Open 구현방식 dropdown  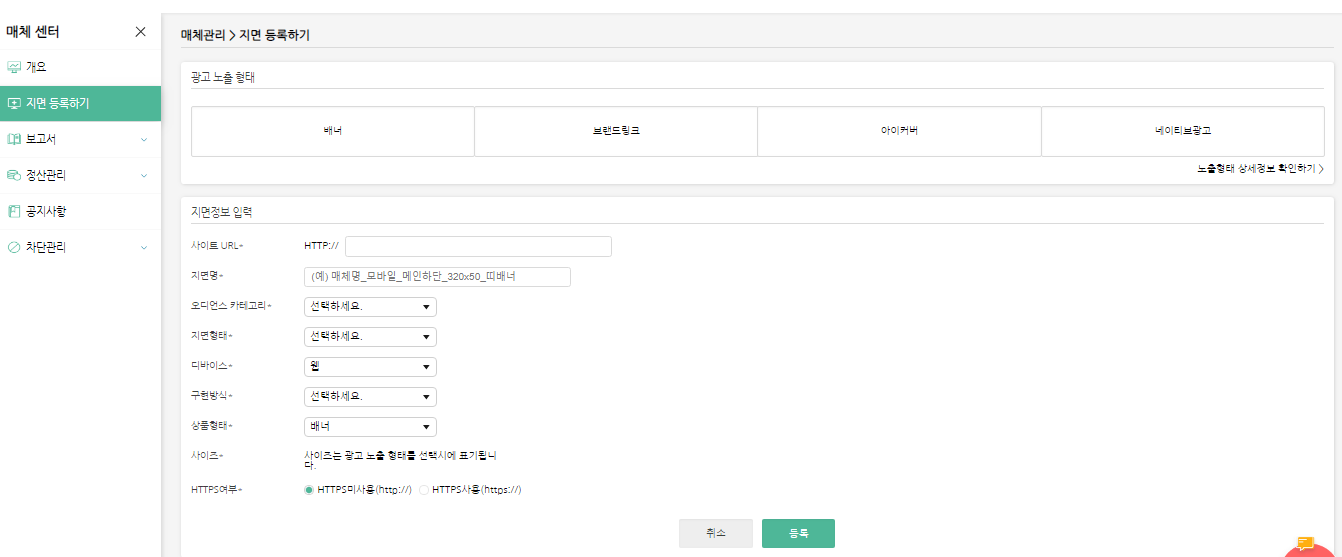(370, 397)
